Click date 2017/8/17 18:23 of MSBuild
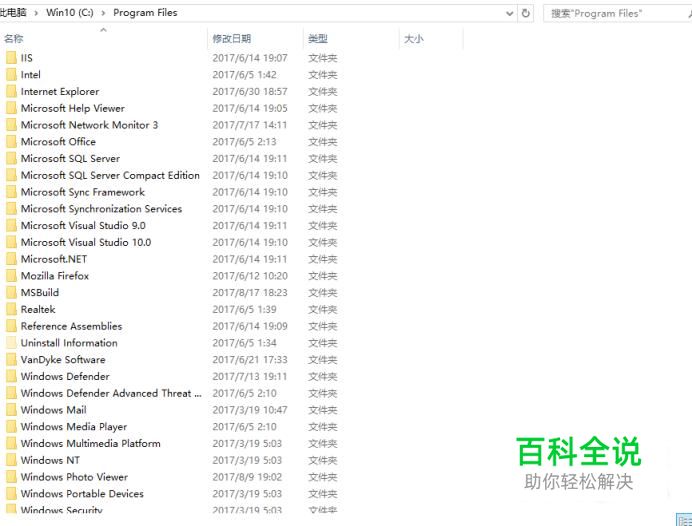Viewport: 692px width, 526px height. (250, 293)
